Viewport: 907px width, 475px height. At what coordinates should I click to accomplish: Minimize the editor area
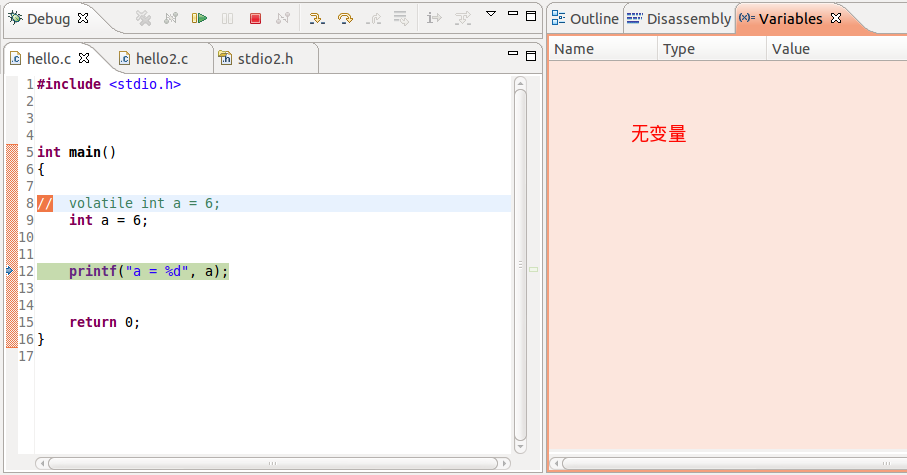point(513,53)
